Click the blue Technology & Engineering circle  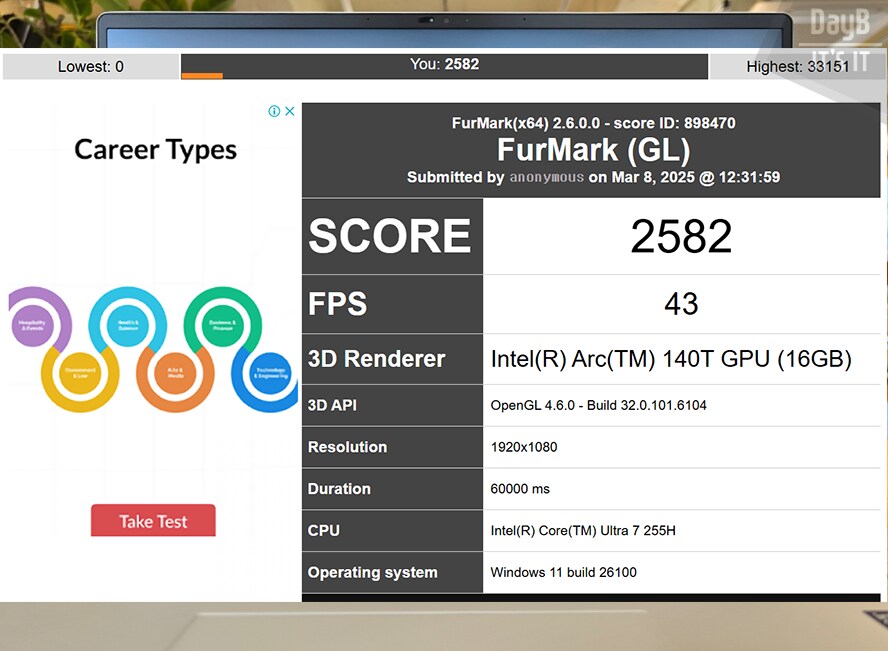tap(268, 372)
